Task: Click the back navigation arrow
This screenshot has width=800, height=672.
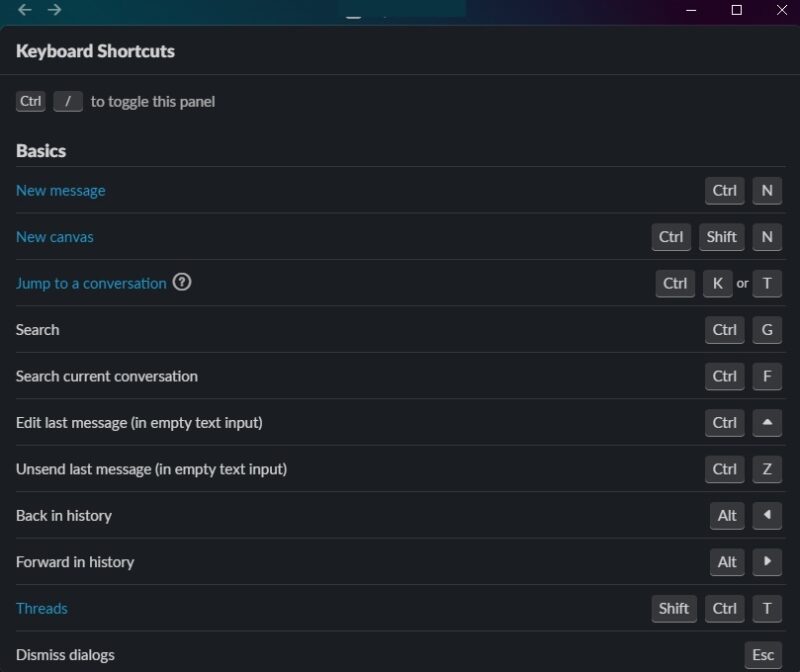Action: [x=23, y=10]
